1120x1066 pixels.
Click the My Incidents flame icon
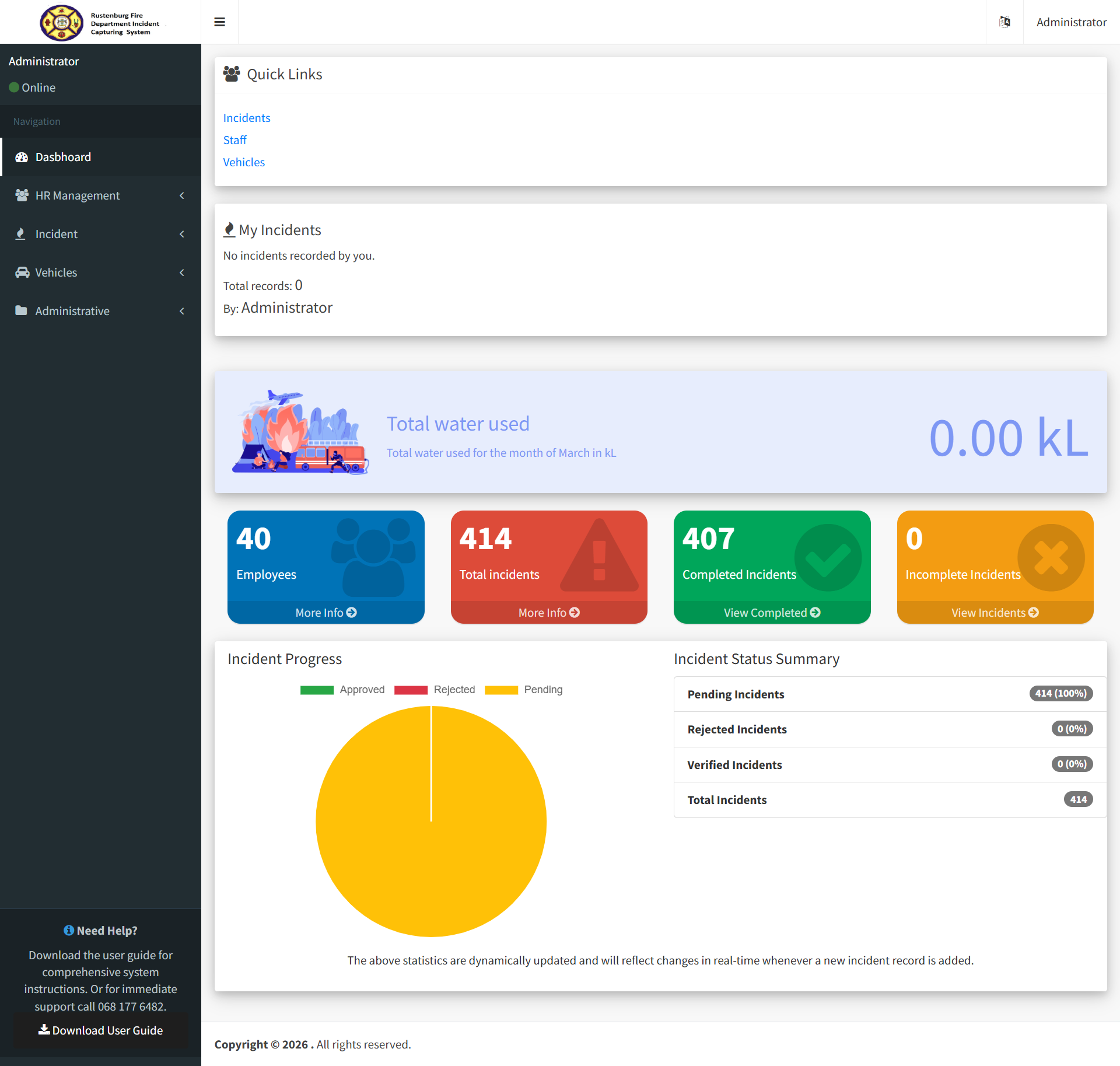[229, 230]
